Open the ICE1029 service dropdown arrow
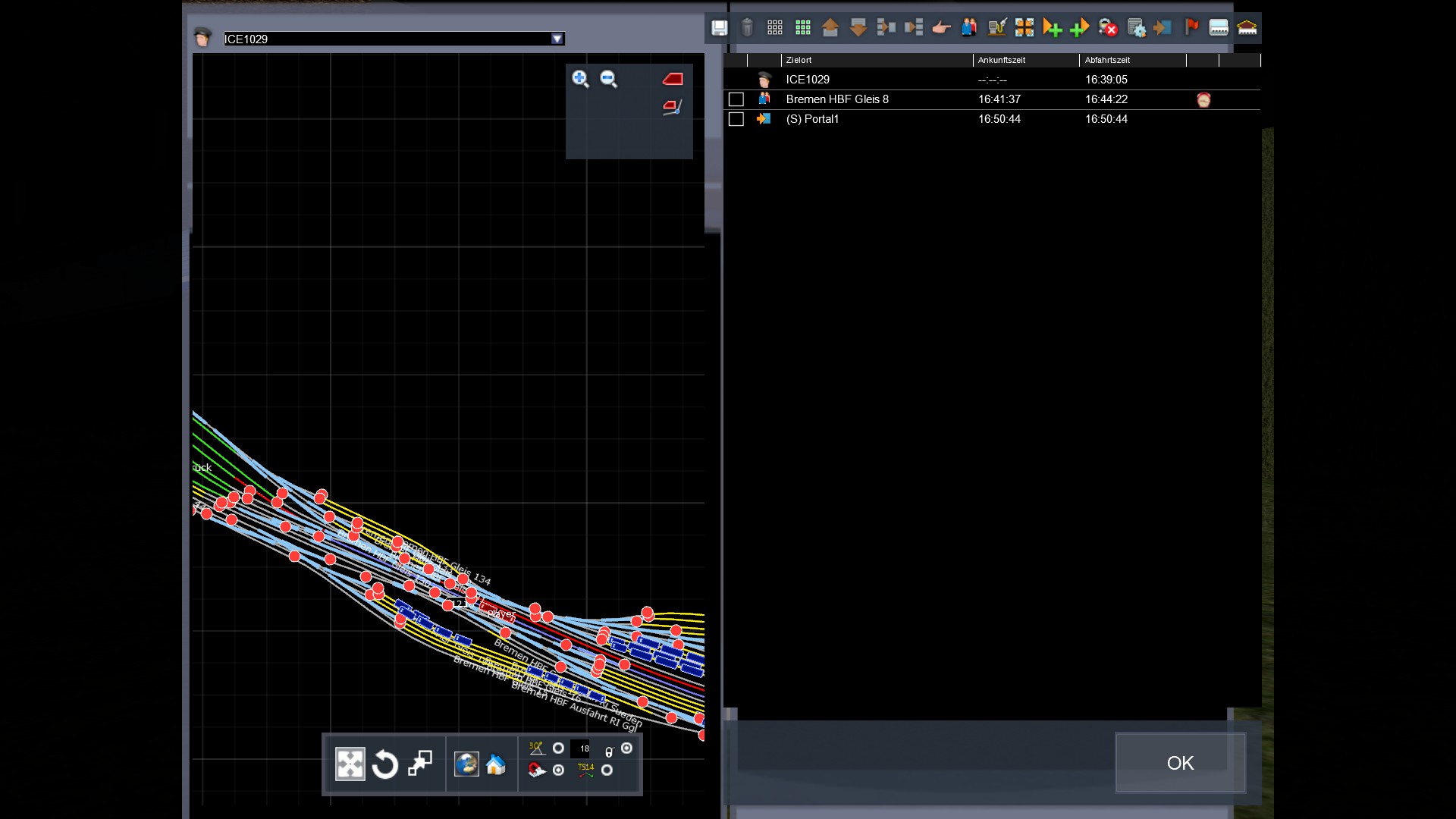Screen dimensions: 1456x819 (557, 39)
